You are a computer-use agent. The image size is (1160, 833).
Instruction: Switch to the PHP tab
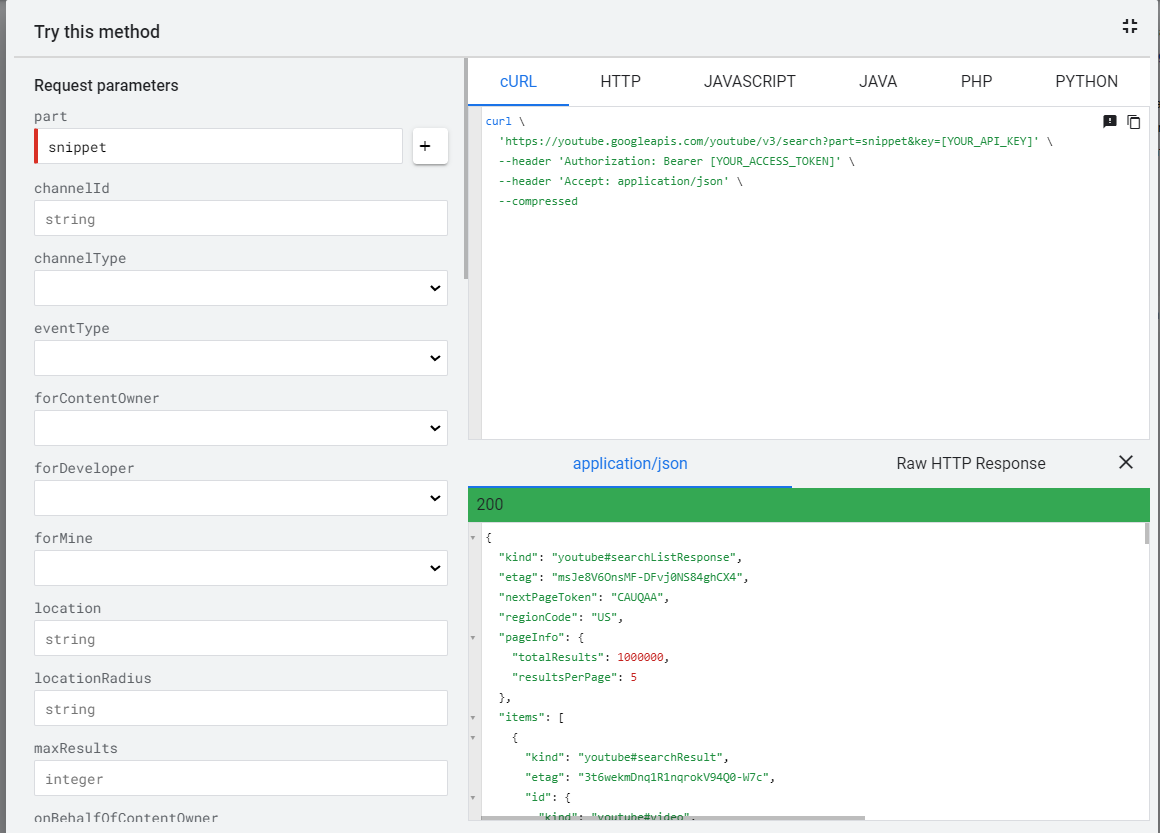coord(976,81)
